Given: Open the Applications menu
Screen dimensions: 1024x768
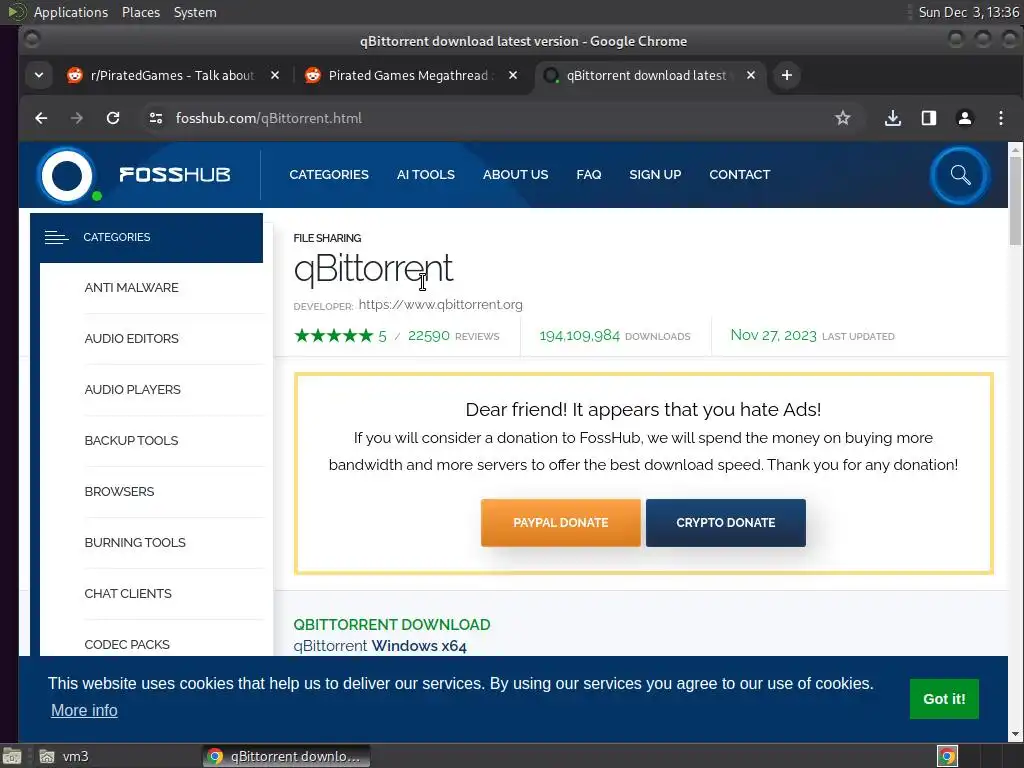Looking at the screenshot, I should tap(71, 12).
